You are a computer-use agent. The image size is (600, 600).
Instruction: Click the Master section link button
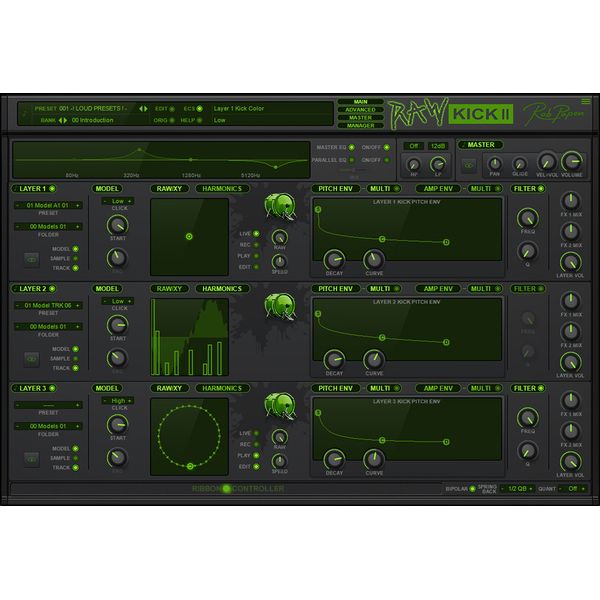pyautogui.click(x=469, y=165)
